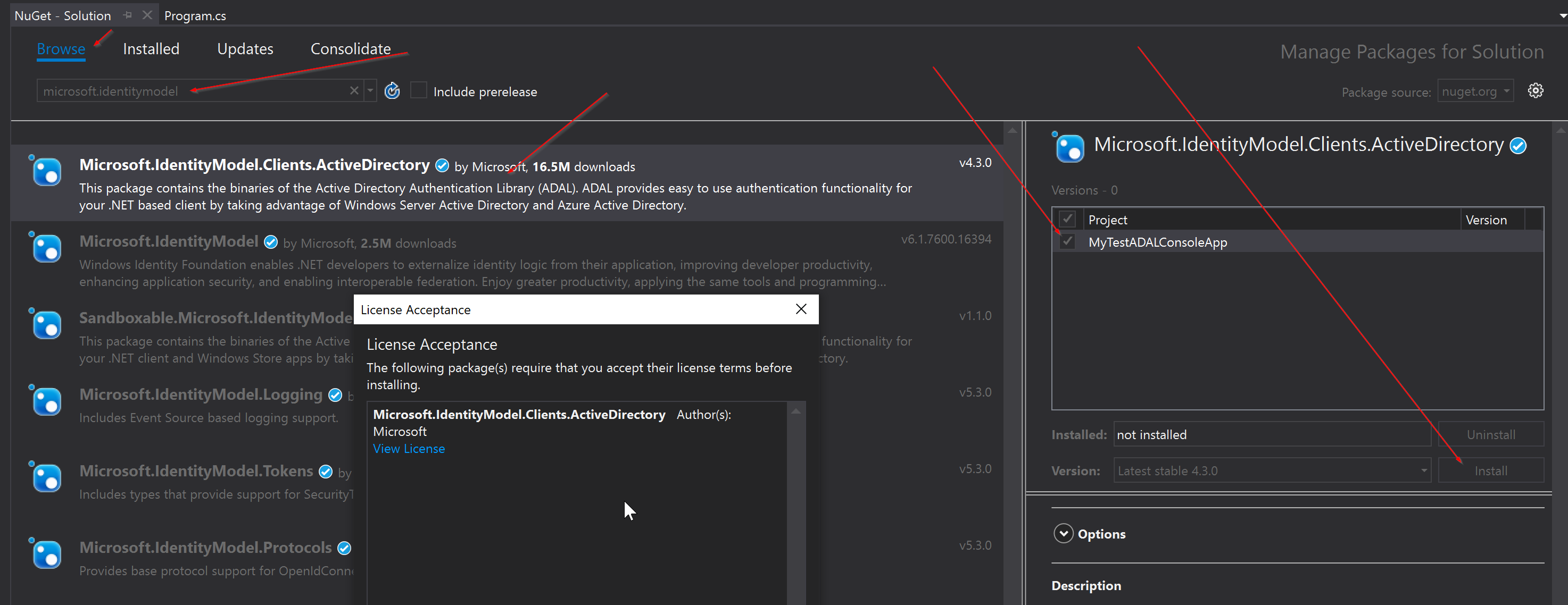Close the License Acceptance dialog

(x=801, y=309)
